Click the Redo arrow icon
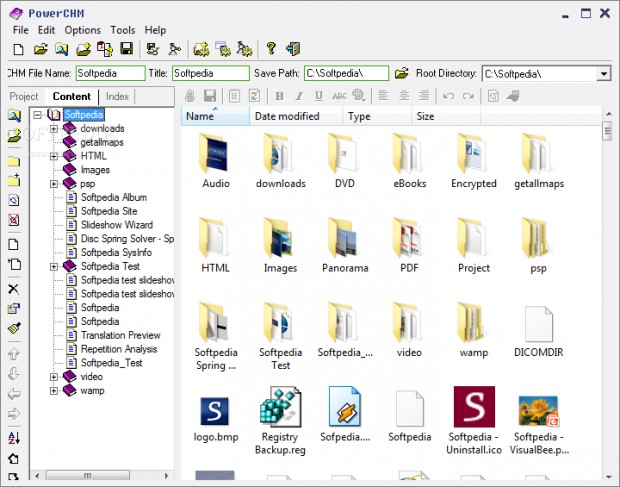Viewport: 620px width, 487px height. click(468, 96)
